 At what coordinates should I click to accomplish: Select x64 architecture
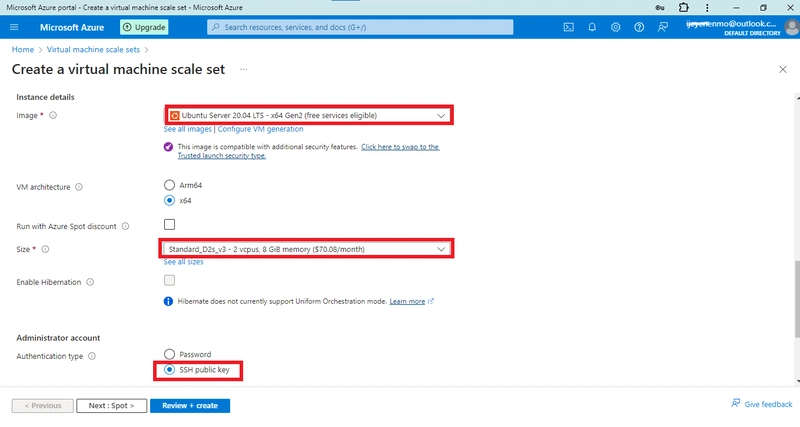tap(169, 200)
